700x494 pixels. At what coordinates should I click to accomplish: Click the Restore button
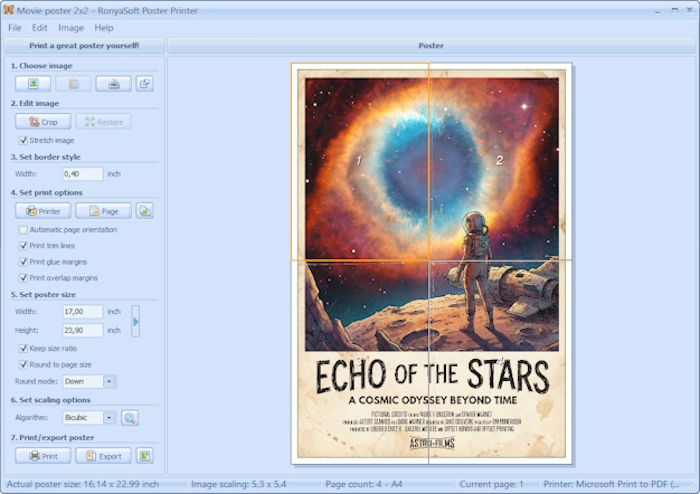tap(104, 121)
